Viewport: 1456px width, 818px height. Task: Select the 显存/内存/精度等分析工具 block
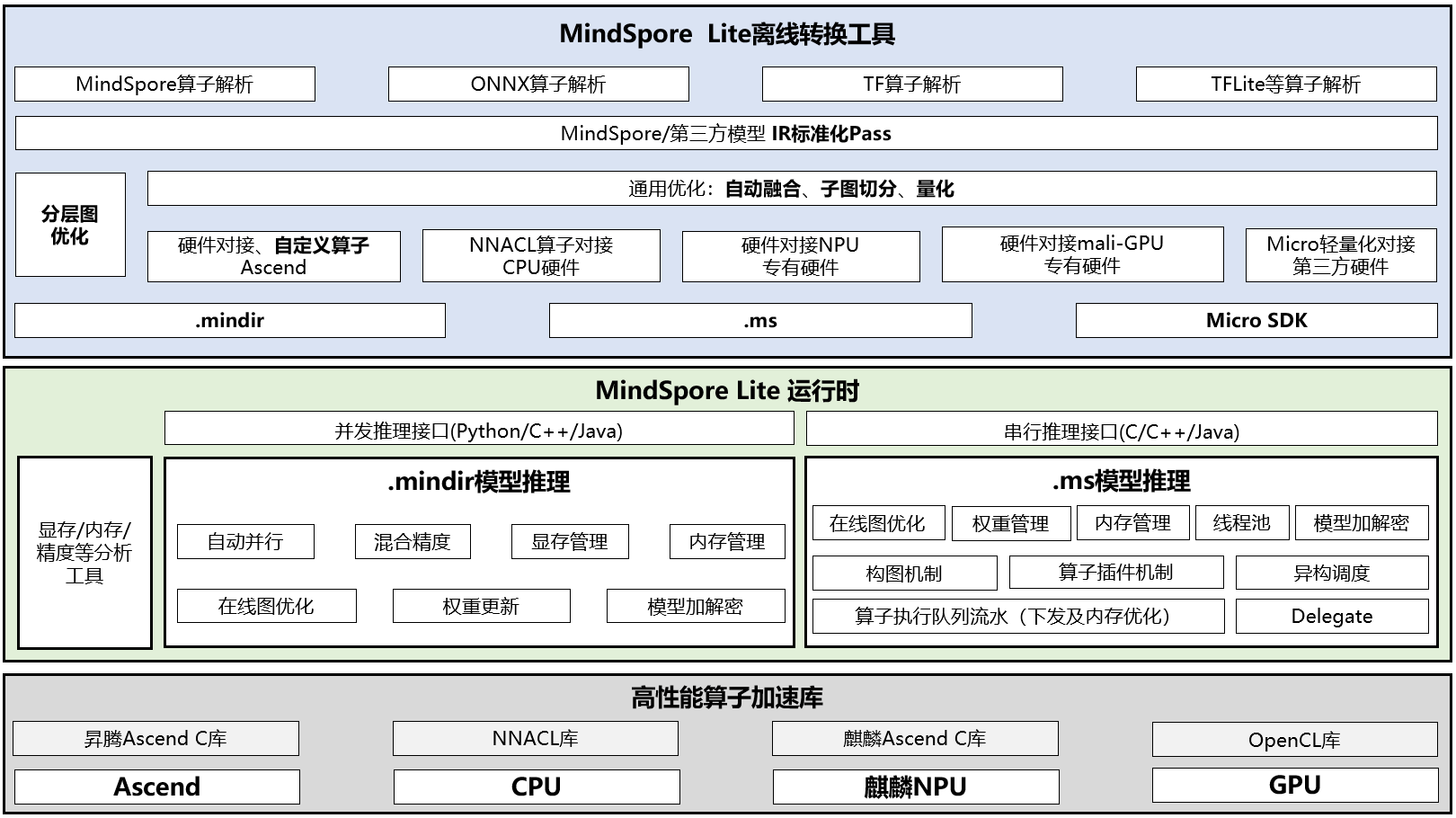tap(84, 552)
